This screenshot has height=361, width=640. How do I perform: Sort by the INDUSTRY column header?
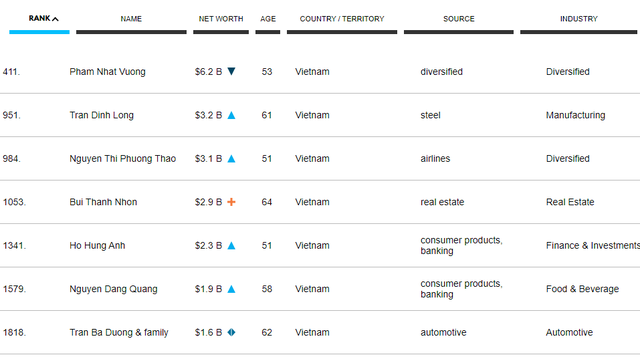point(579,19)
